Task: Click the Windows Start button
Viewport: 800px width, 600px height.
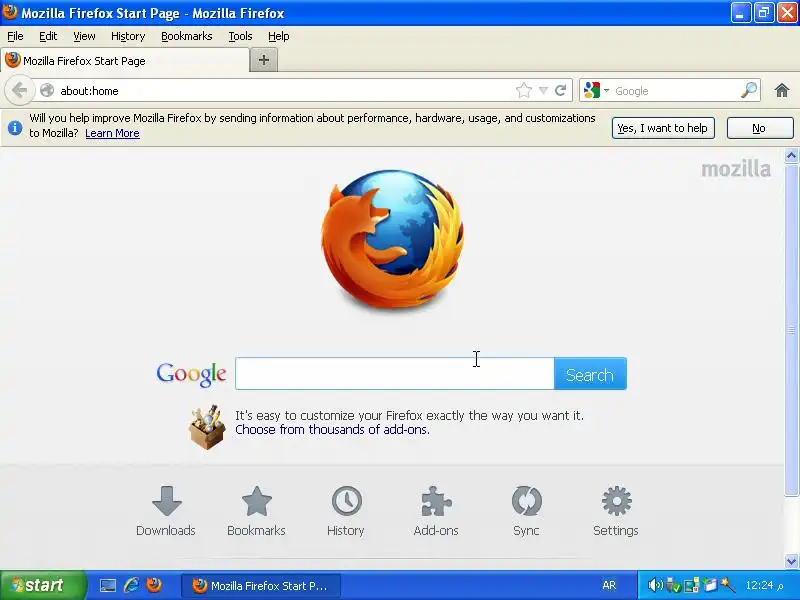Action: click(43, 585)
